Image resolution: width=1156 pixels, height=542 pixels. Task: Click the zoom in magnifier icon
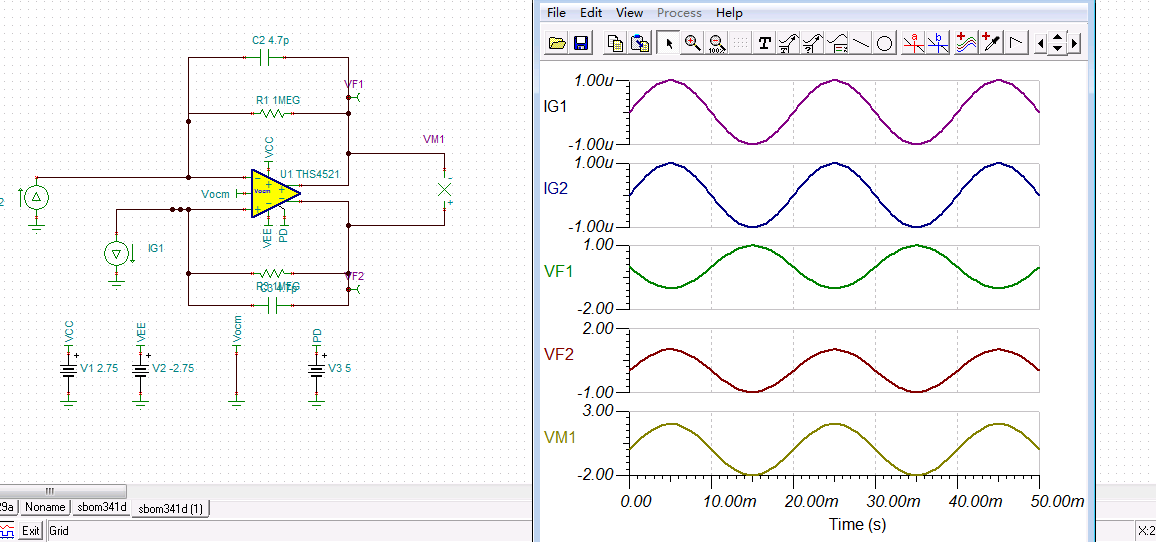coord(692,43)
